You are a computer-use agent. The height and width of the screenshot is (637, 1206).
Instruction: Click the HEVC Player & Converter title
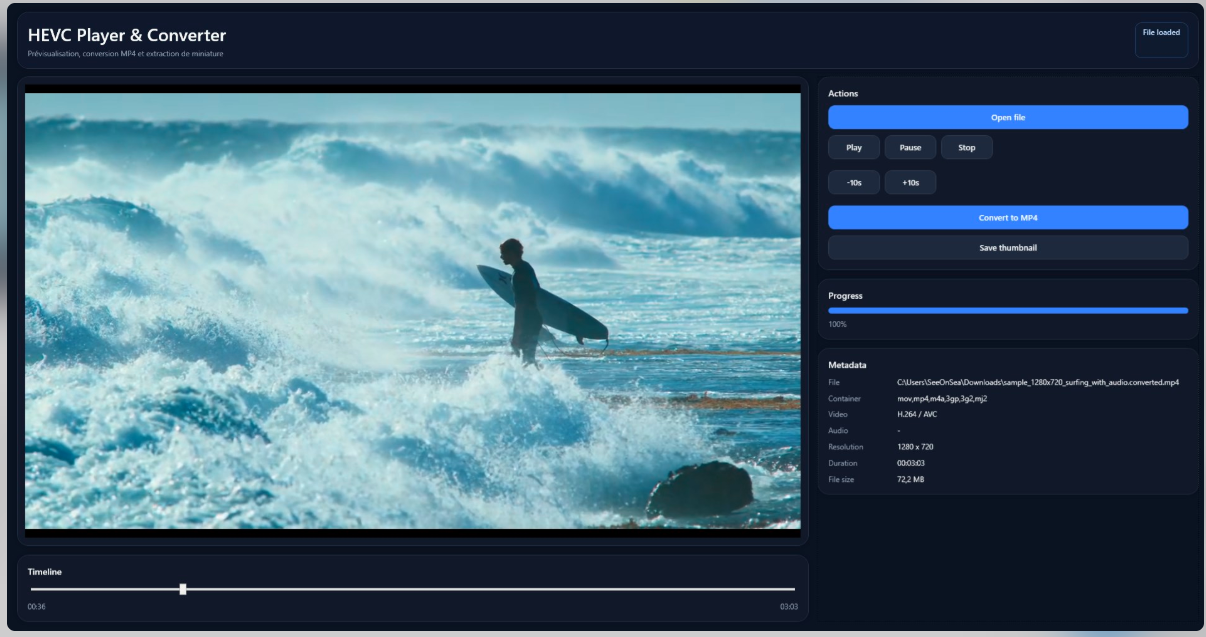pos(127,36)
